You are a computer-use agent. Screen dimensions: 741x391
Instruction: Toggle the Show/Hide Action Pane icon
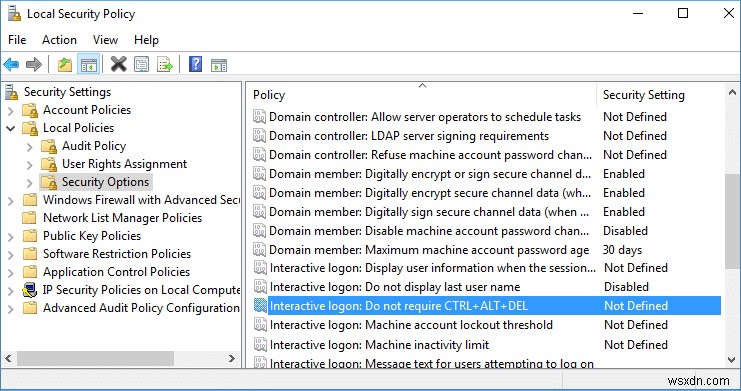[x=219, y=65]
